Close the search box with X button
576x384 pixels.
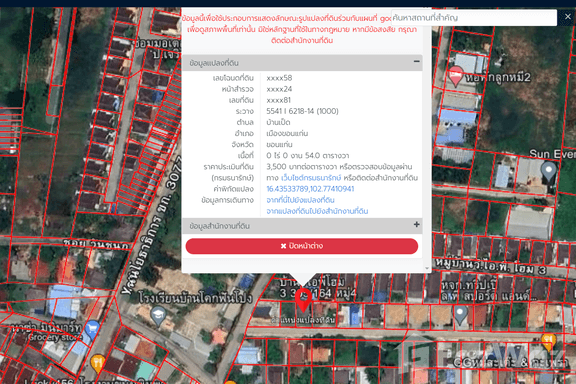pyautogui.click(x=567, y=17)
